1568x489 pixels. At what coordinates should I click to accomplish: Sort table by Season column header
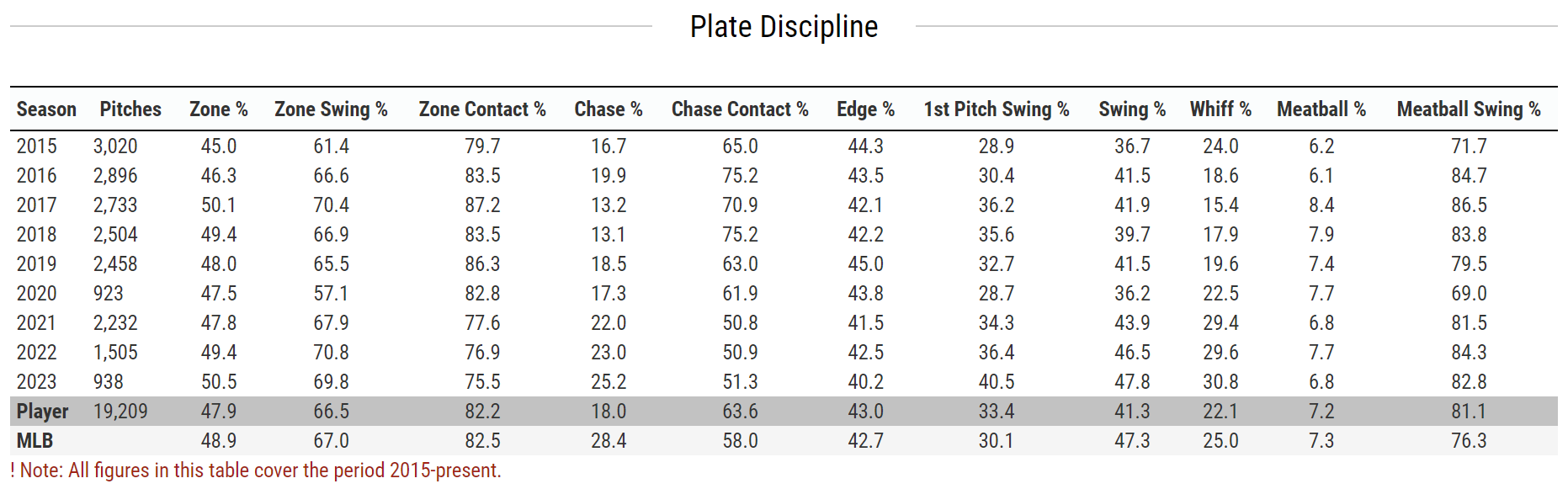coord(46,109)
